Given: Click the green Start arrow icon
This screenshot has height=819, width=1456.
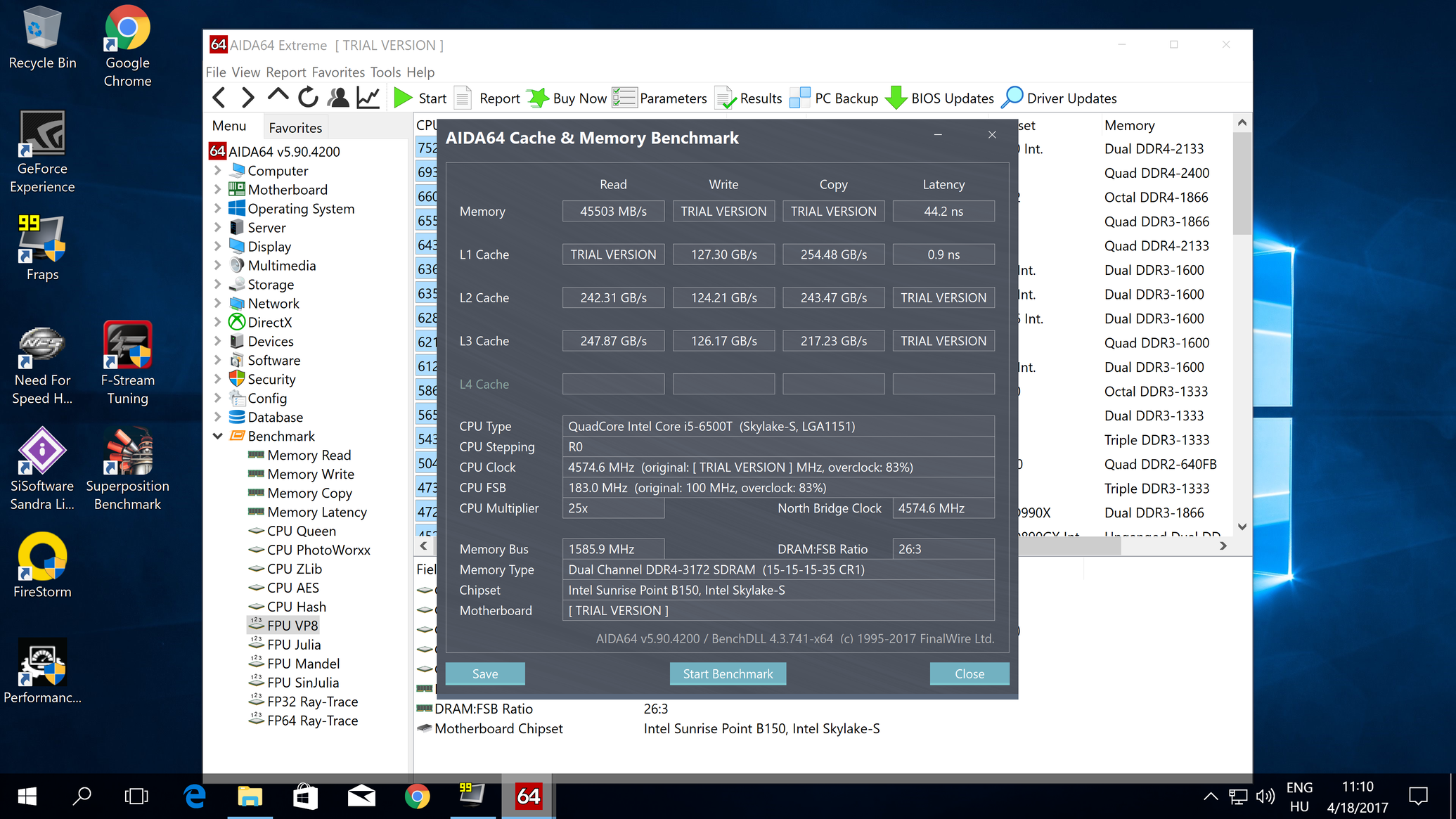Looking at the screenshot, I should point(403,98).
